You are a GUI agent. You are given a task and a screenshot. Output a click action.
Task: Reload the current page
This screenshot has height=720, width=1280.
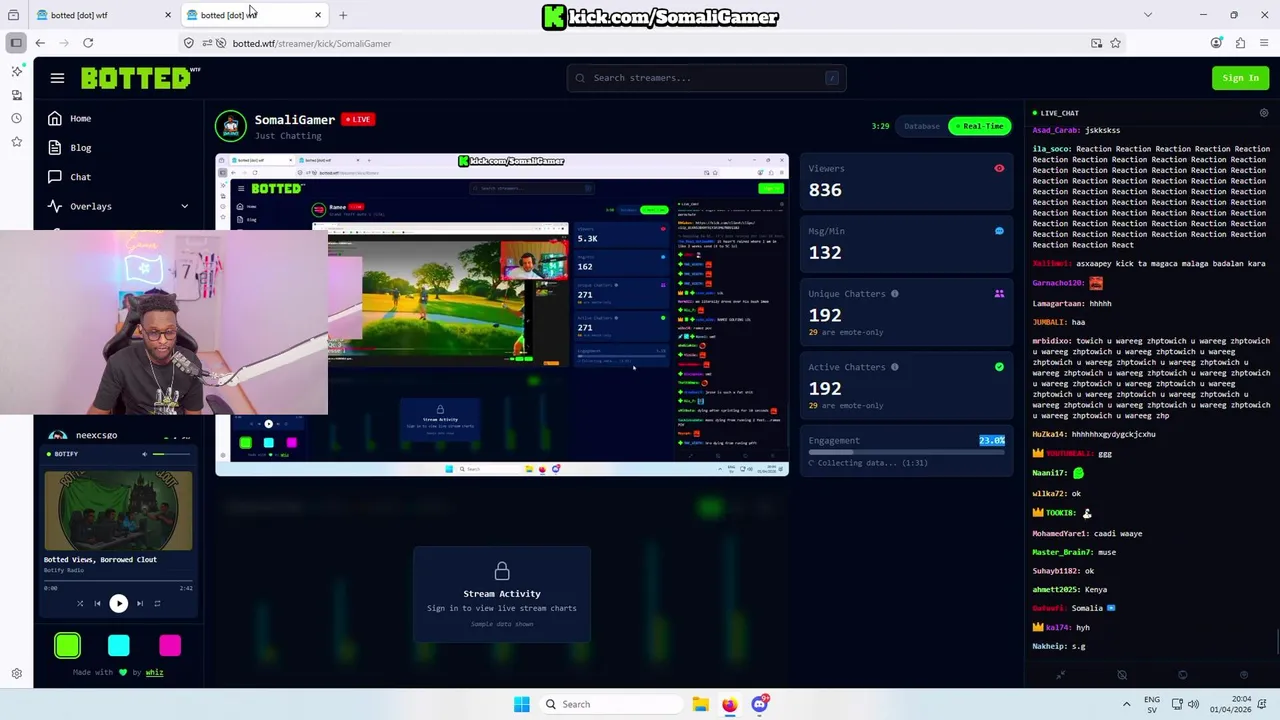[x=88, y=43]
